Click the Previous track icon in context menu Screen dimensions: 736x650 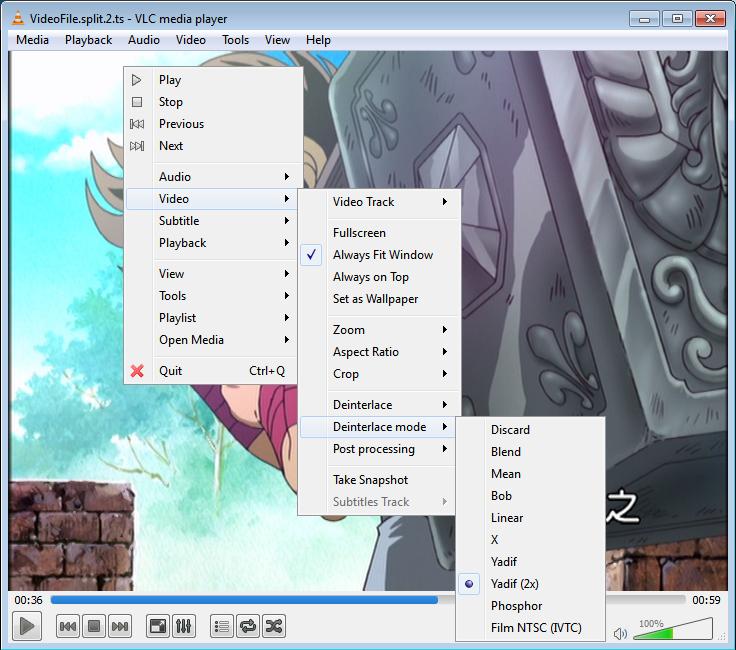137,124
